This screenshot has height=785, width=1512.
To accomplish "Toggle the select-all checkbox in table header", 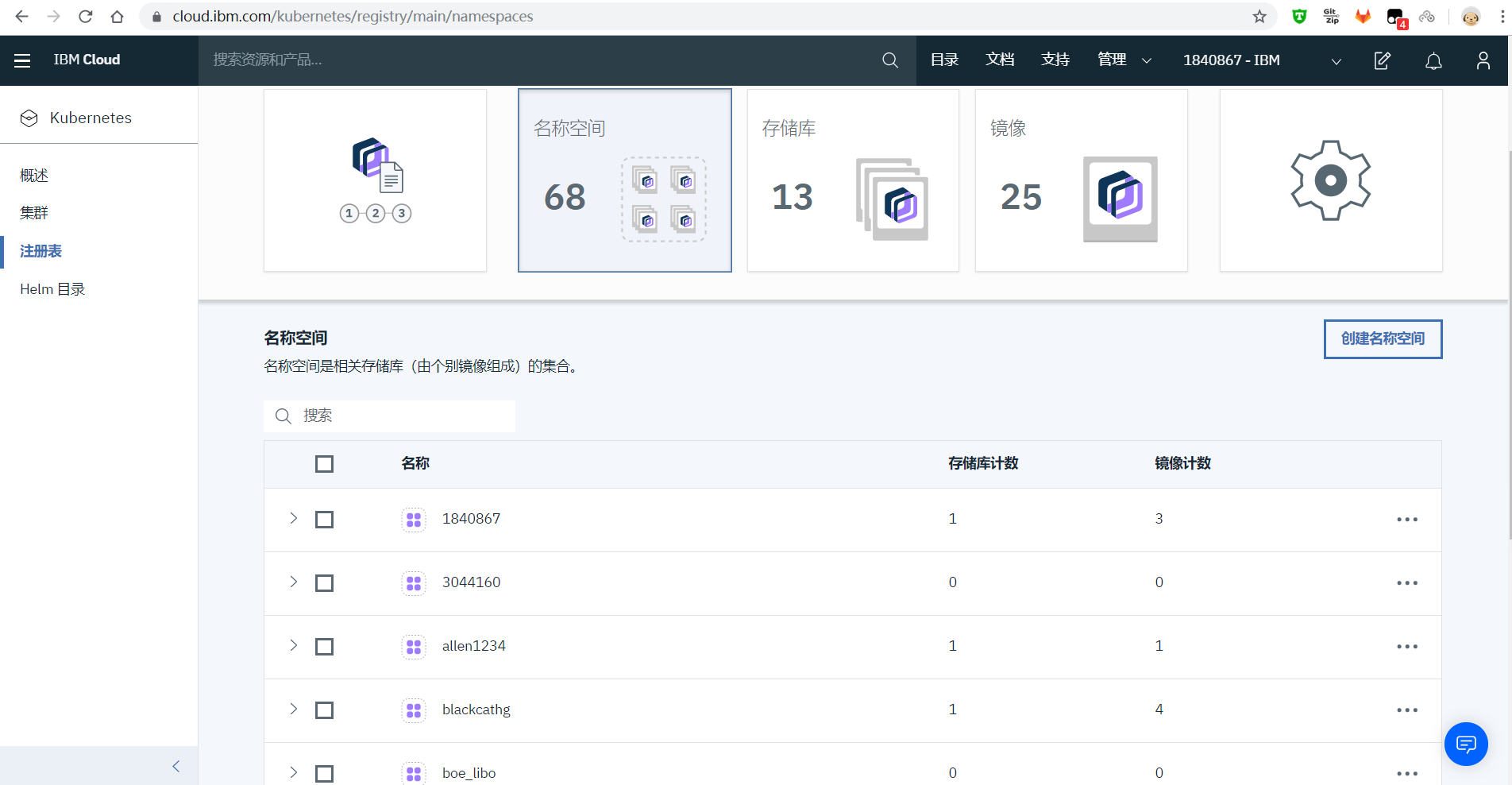I will 324,464.
